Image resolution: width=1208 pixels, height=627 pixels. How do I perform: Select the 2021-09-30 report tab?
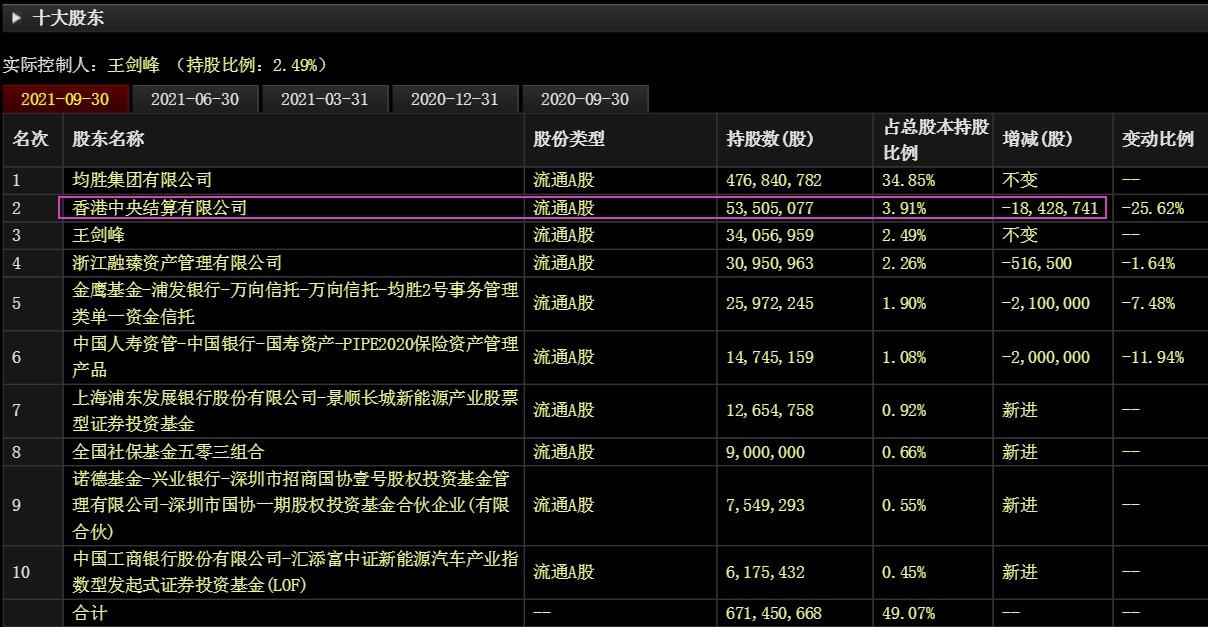67,99
